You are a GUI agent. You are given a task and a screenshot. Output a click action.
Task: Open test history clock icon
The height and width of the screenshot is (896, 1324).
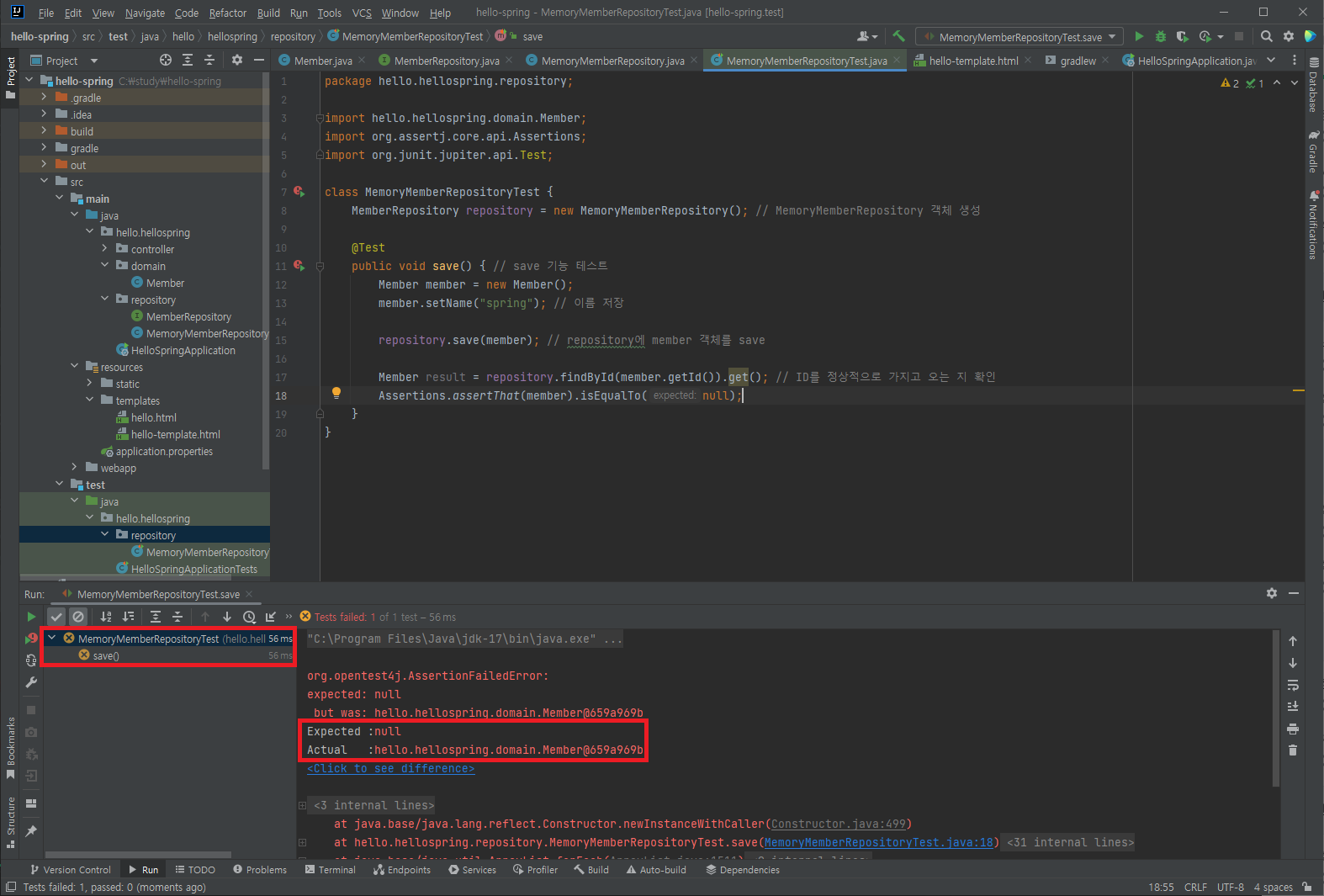coord(249,617)
